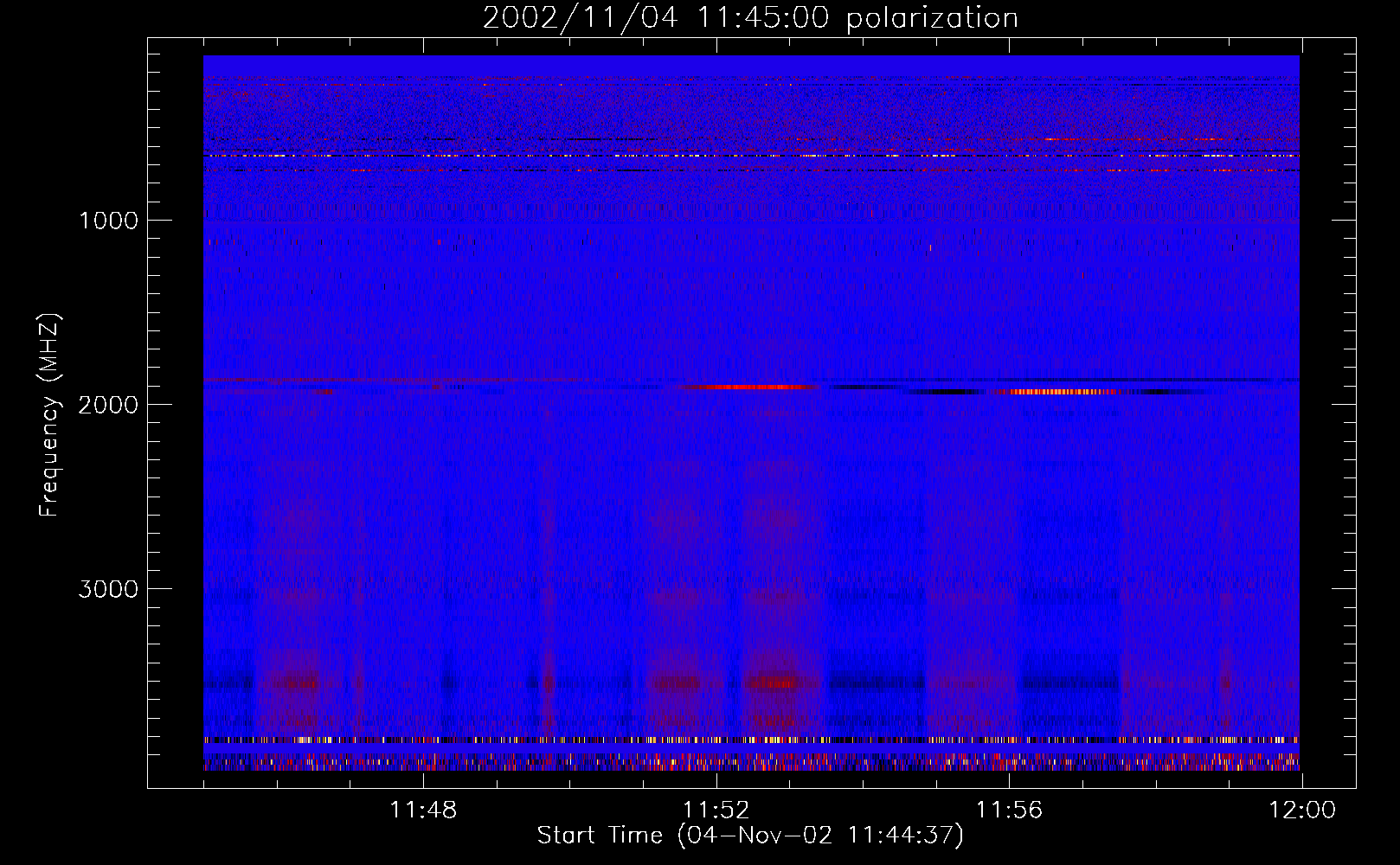Click the 'Frequency (MHZ)' axis title
This screenshot has height=865, width=1400.
49,414
